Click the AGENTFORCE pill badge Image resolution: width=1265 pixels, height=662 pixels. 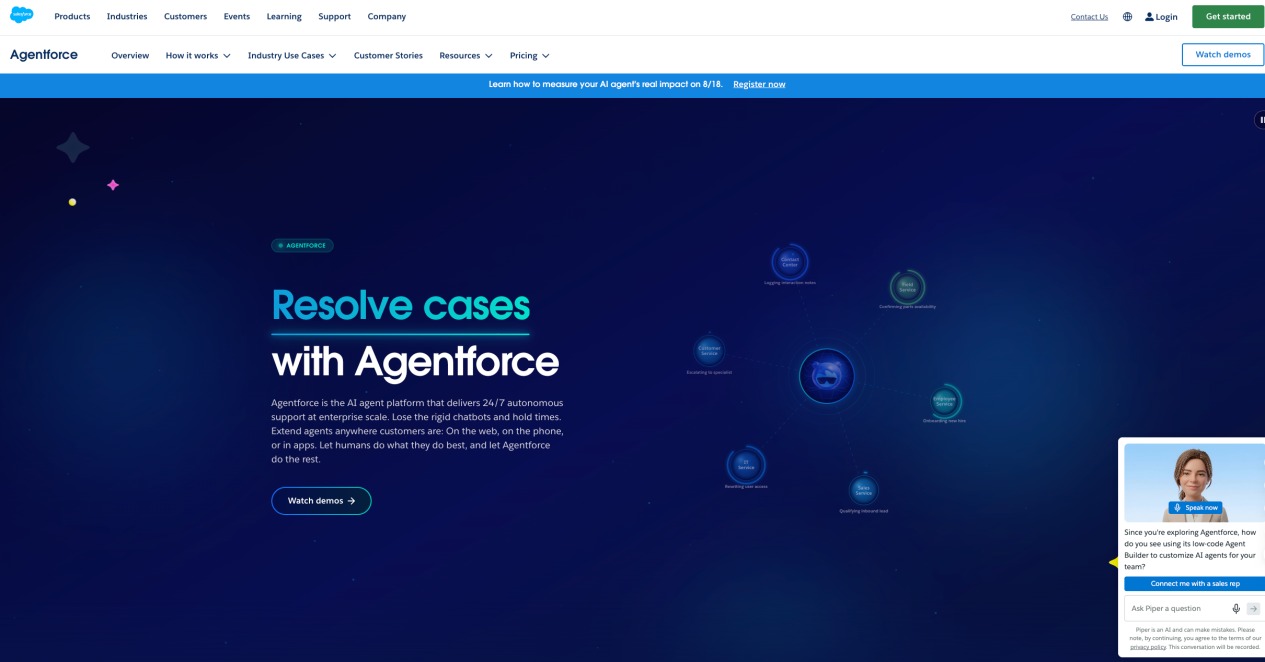[302, 245]
